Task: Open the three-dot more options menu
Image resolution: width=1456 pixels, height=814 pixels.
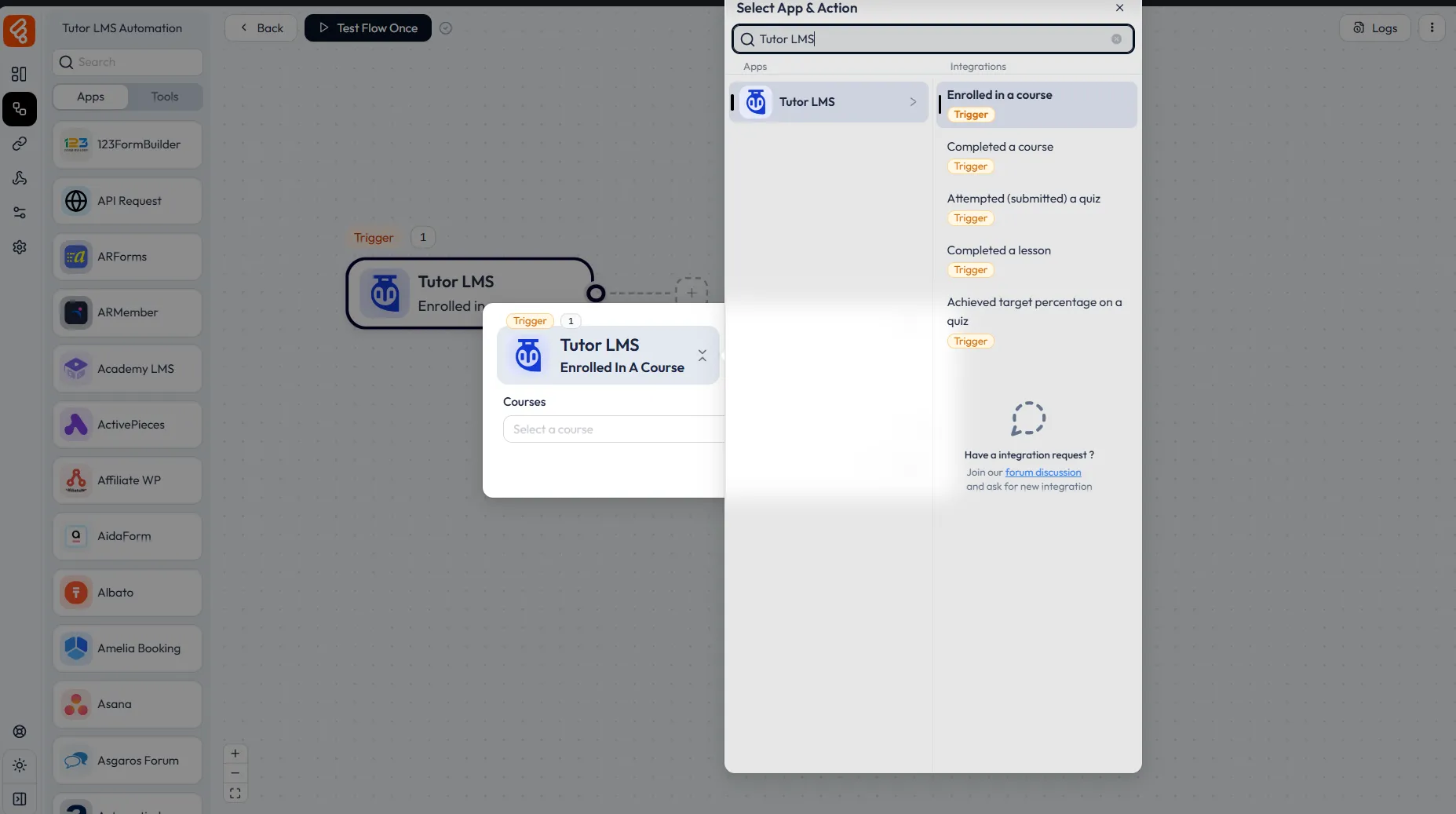Action: tap(1432, 27)
